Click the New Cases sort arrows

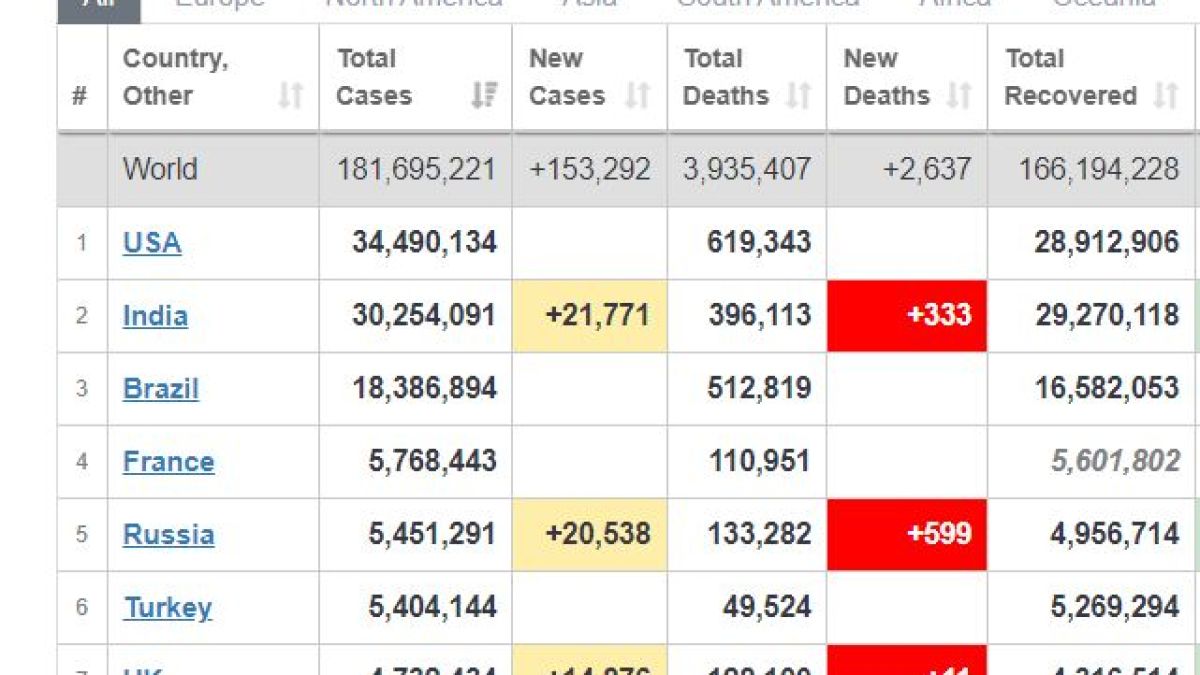(x=637, y=96)
